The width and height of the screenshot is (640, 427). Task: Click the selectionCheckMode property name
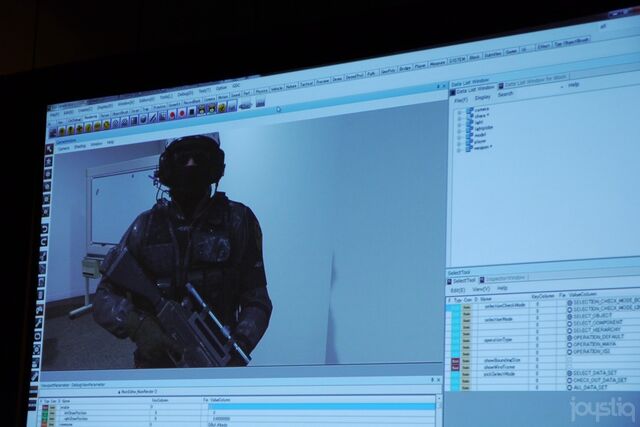[504, 306]
